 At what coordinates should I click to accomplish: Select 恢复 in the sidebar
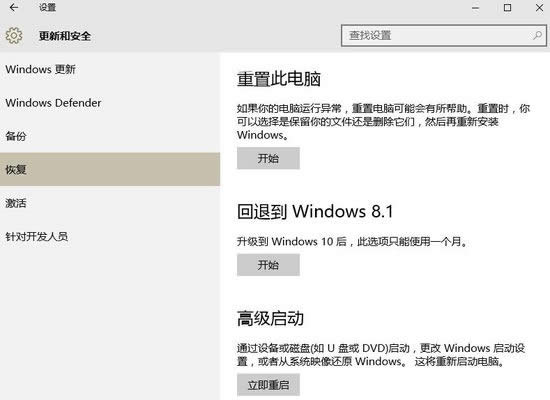110,169
